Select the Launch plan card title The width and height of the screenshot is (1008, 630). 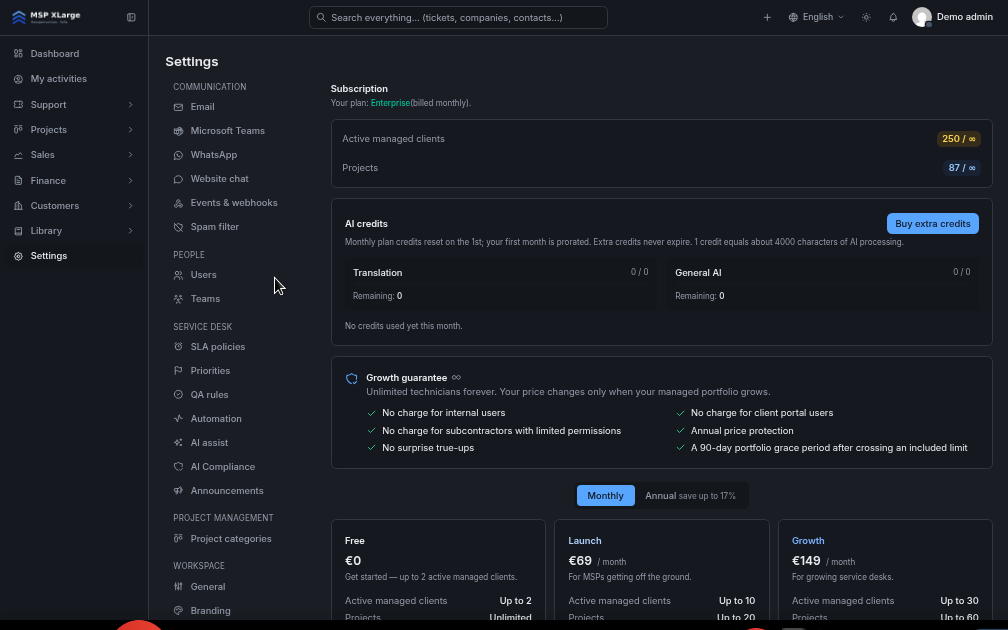(584, 541)
